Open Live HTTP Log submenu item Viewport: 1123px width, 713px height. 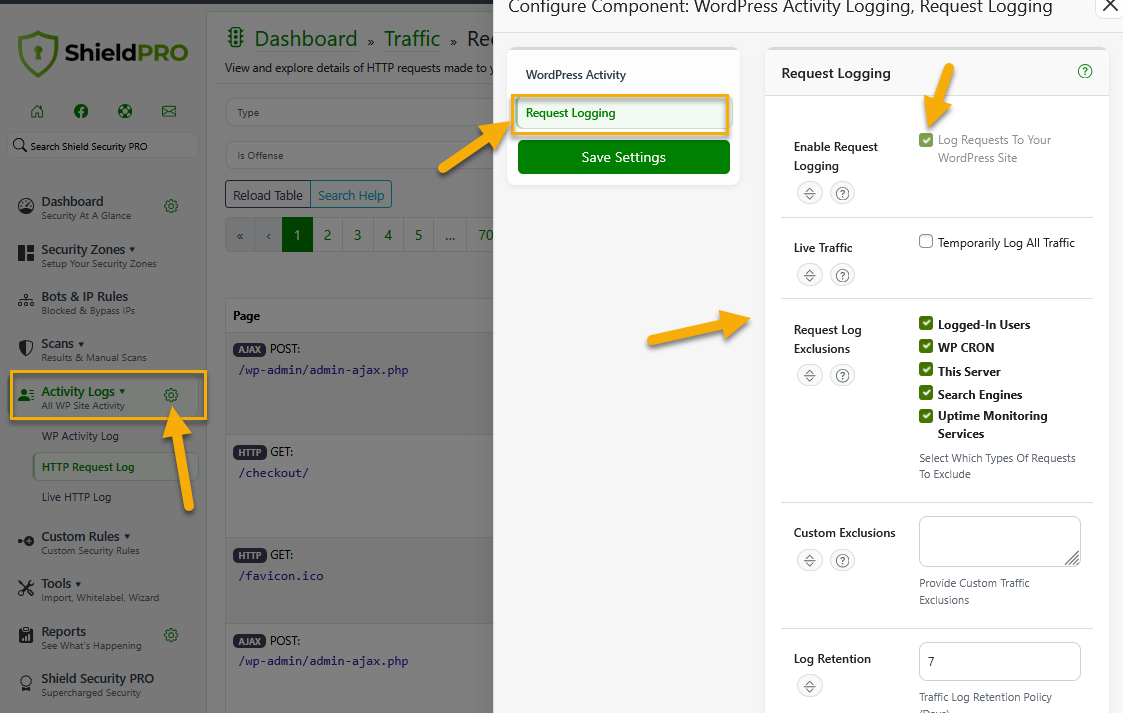click(77, 497)
